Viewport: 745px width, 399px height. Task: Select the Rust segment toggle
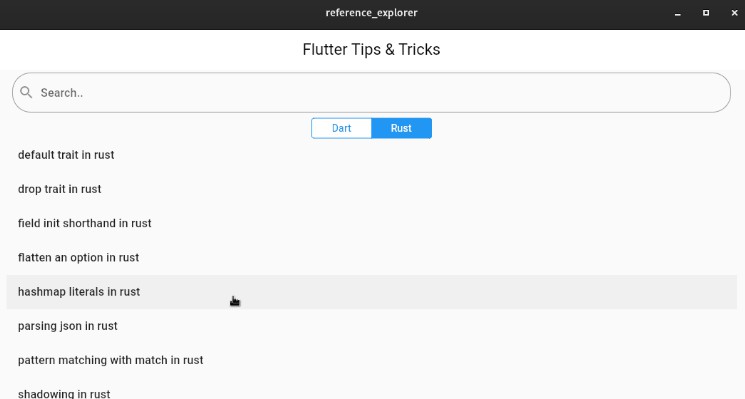point(401,128)
